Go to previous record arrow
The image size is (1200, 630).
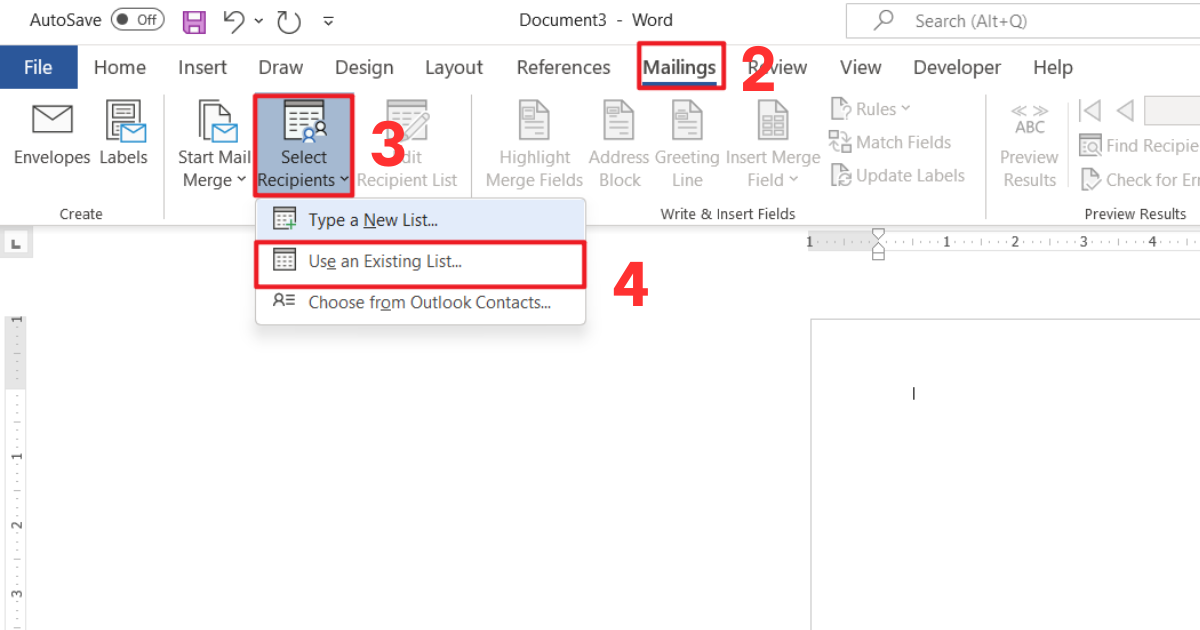pyautogui.click(x=1125, y=110)
